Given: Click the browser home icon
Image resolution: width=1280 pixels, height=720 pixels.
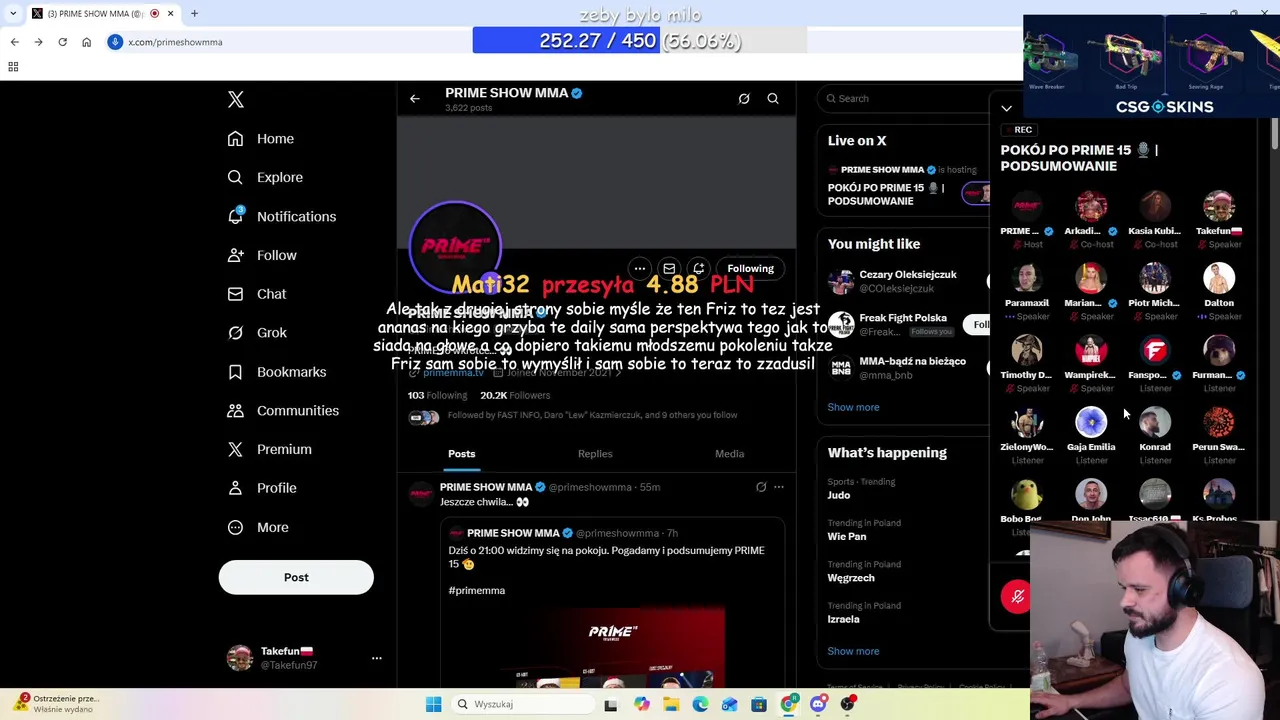Looking at the screenshot, I should (x=86, y=42).
